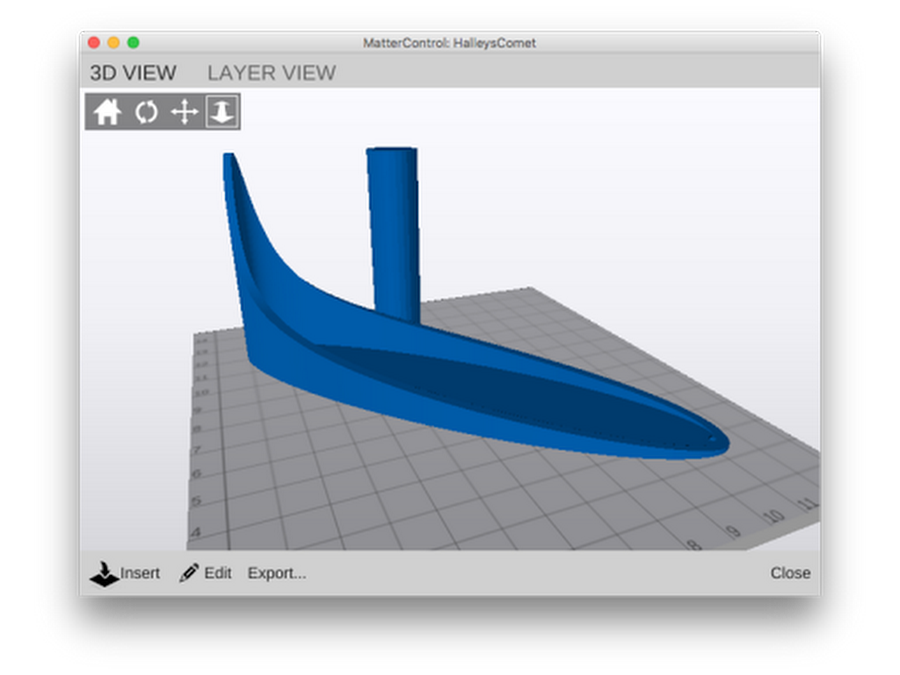Click the yellow minimize window button
The image size is (900, 675).
114,42
